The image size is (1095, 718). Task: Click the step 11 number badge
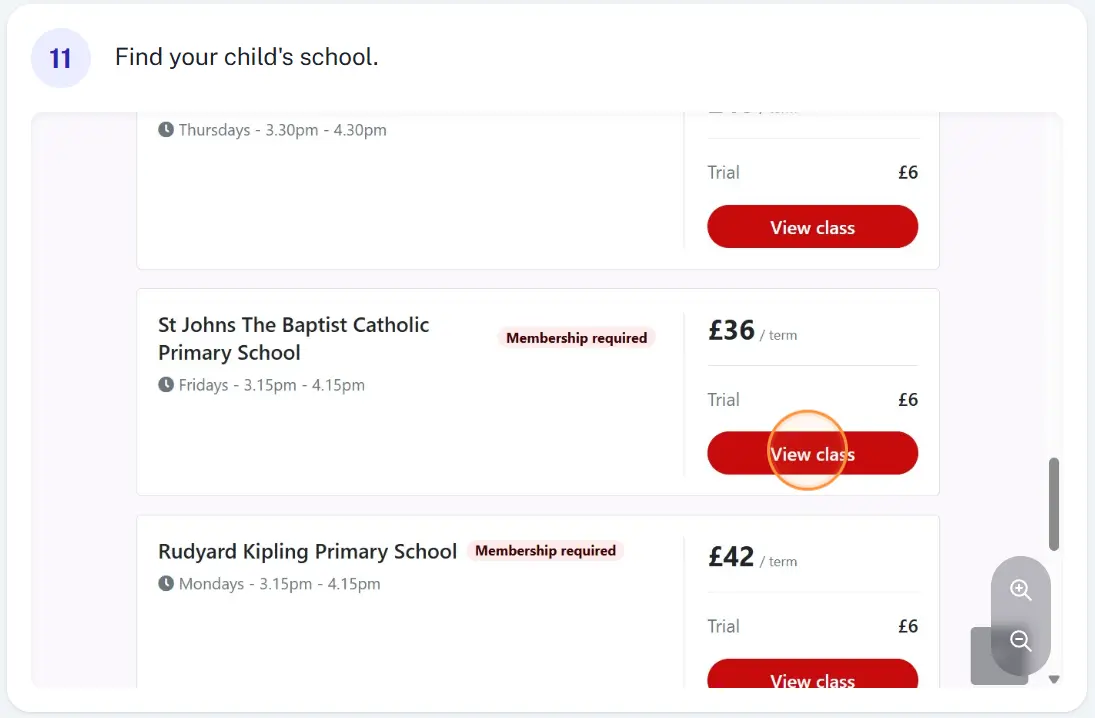(x=61, y=58)
